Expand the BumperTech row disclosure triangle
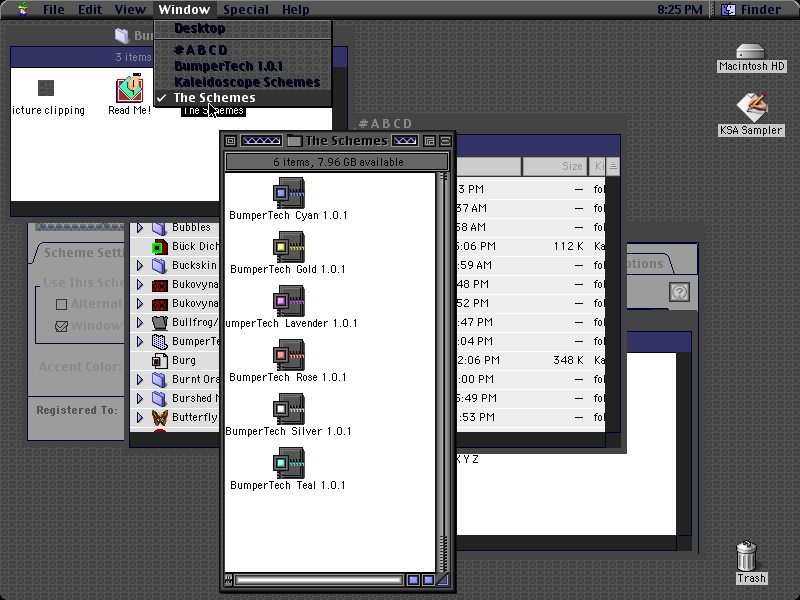Image resolution: width=800 pixels, height=600 pixels. [x=140, y=341]
